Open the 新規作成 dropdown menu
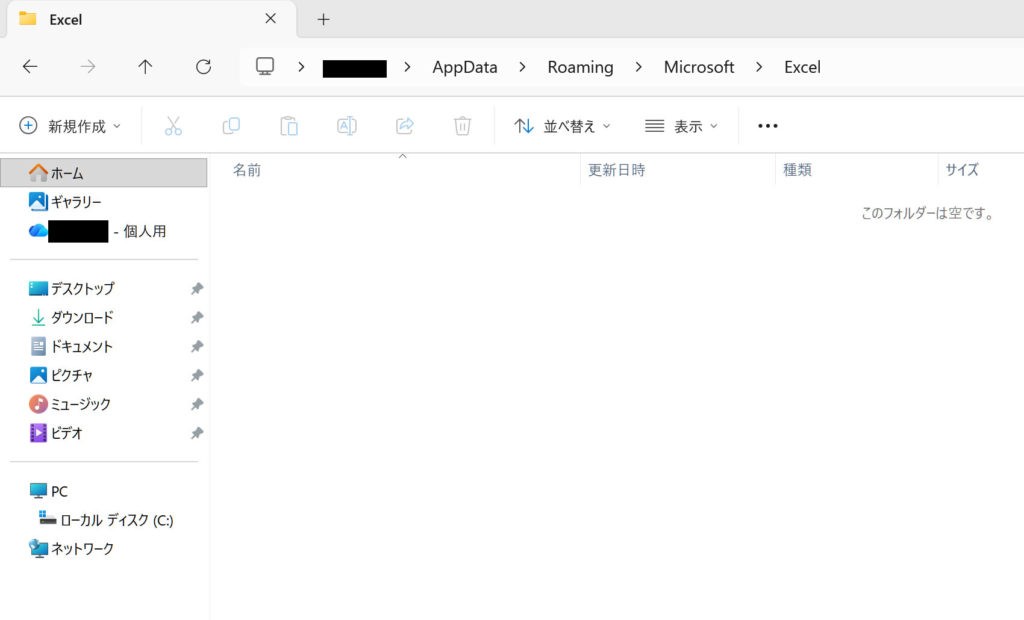Image resolution: width=1024 pixels, height=620 pixels. pyautogui.click(x=70, y=126)
